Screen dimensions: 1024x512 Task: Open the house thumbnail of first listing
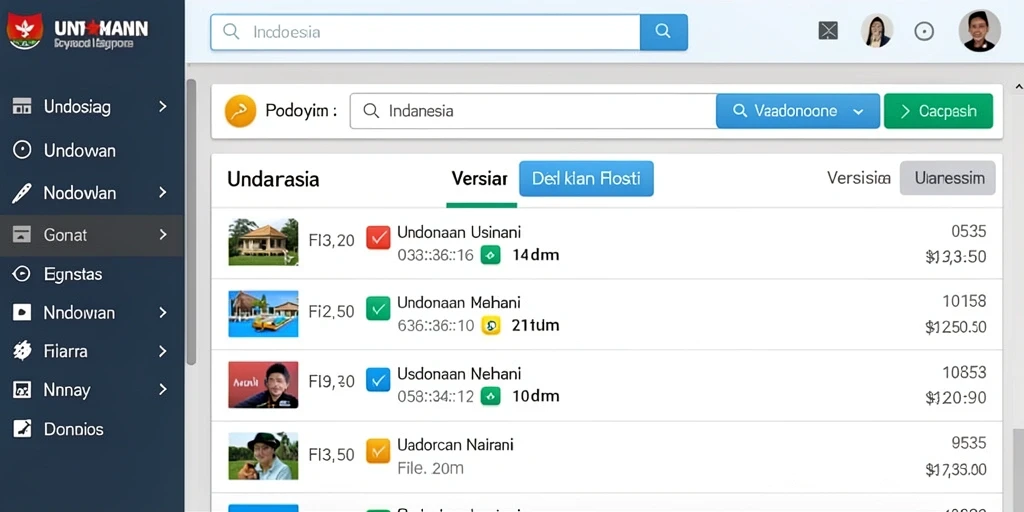tap(263, 242)
